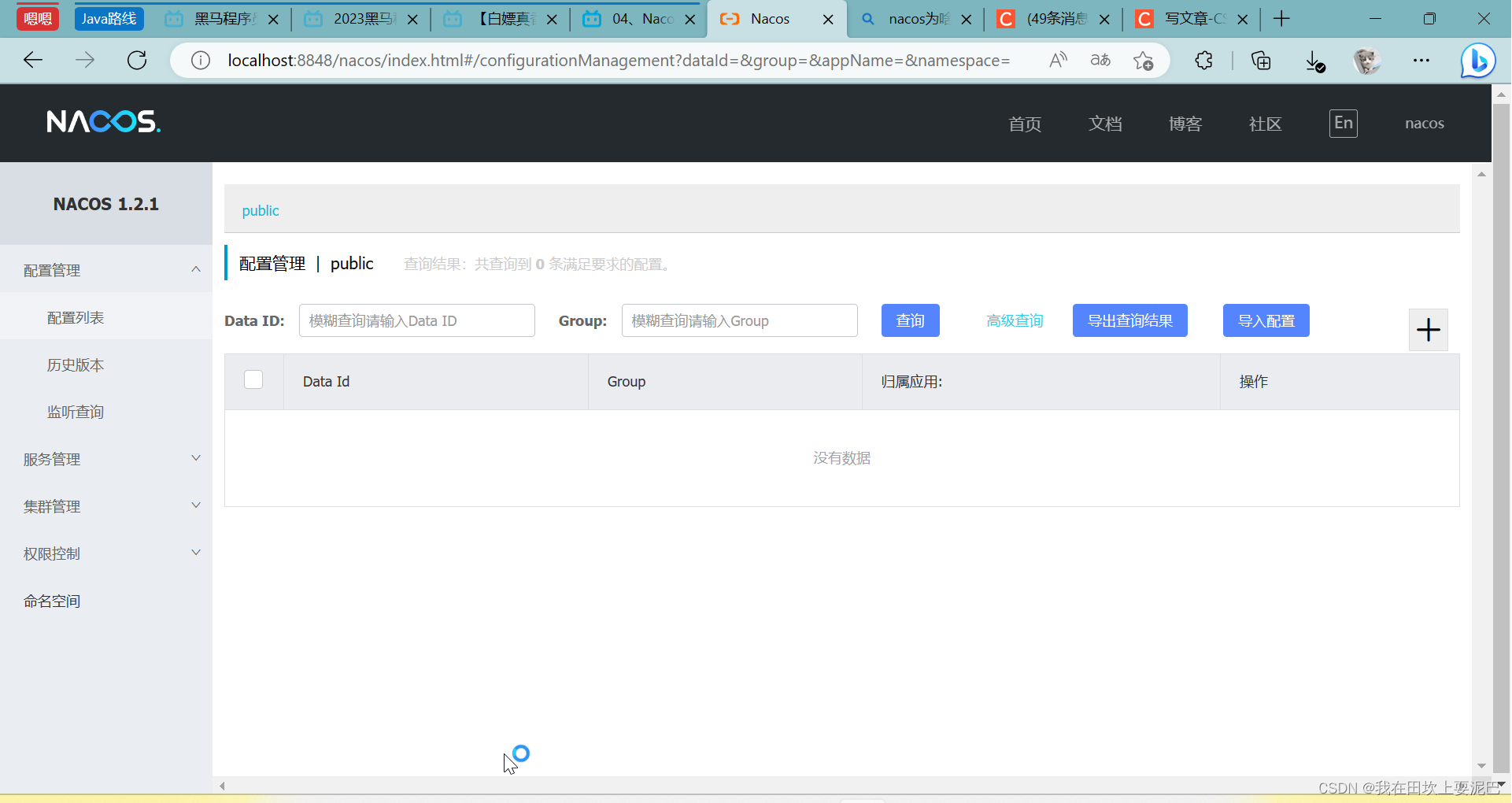Open 社区 link in header
Image resolution: width=1512 pixels, height=803 pixels.
(x=1266, y=124)
